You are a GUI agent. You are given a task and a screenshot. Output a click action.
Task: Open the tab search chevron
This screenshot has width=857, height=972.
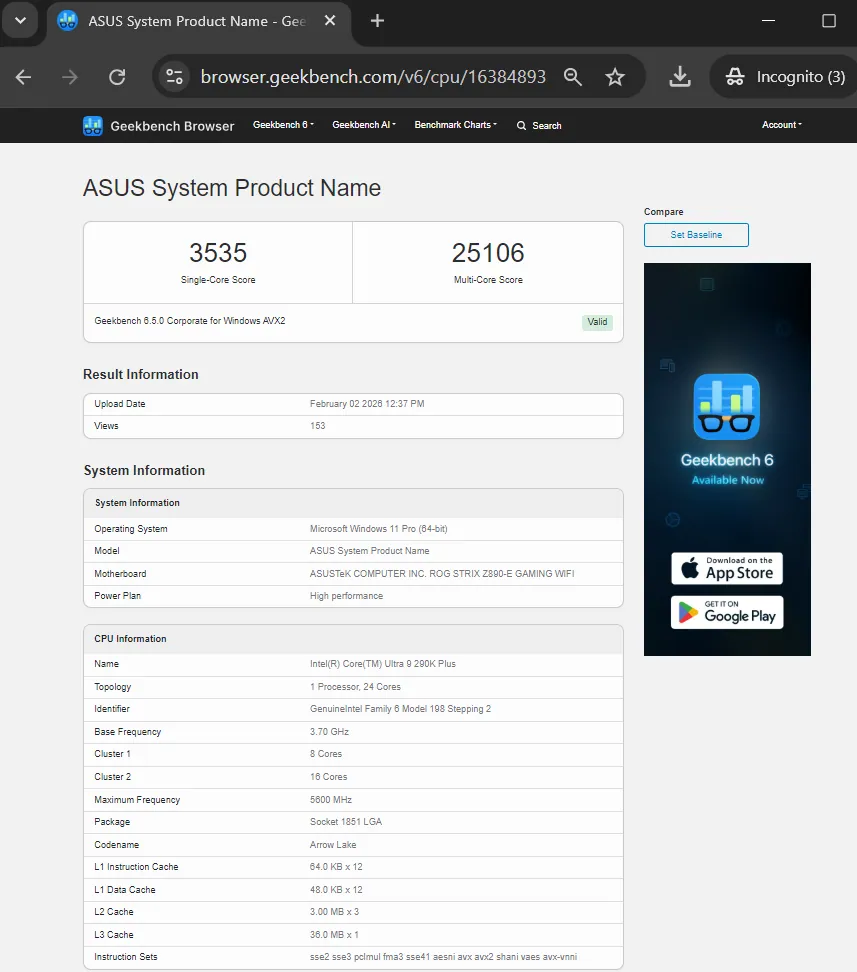20,20
